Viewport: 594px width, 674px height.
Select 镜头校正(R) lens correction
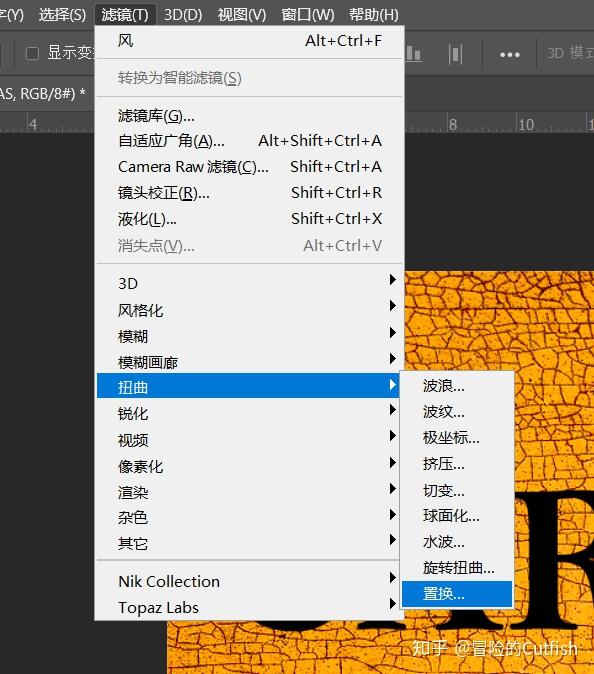tap(249, 193)
